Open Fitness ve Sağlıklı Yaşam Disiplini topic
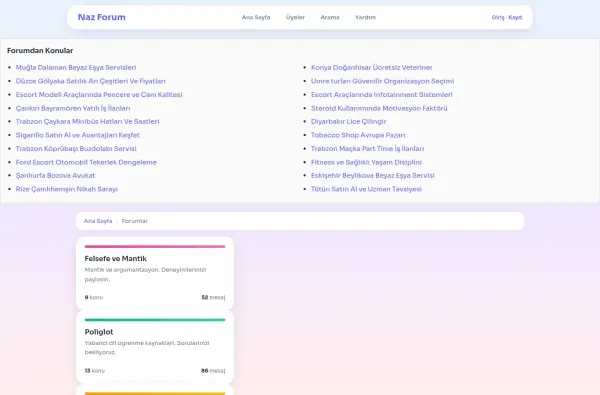Image resolution: width=600 pixels, height=395 pixels. click(x=366, y=162)
